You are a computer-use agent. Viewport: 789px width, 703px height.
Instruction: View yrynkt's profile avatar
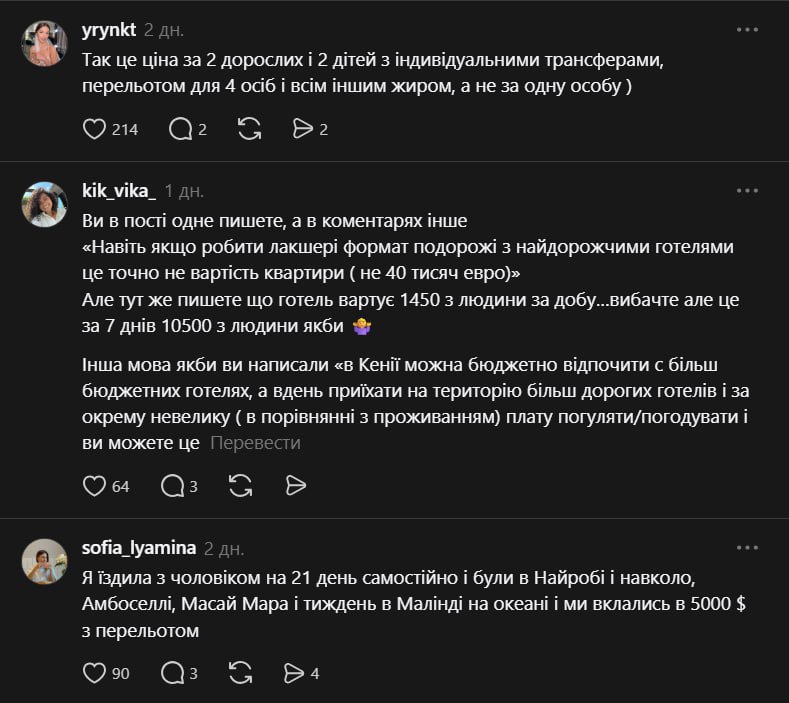45,43
